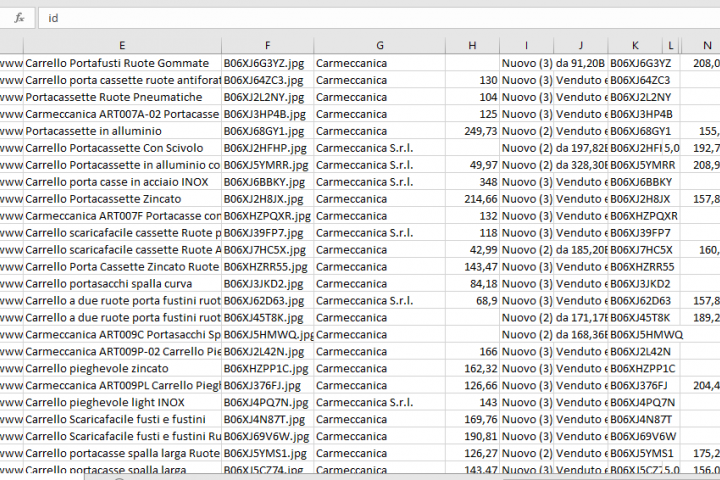Select column N header

[701, 45]
